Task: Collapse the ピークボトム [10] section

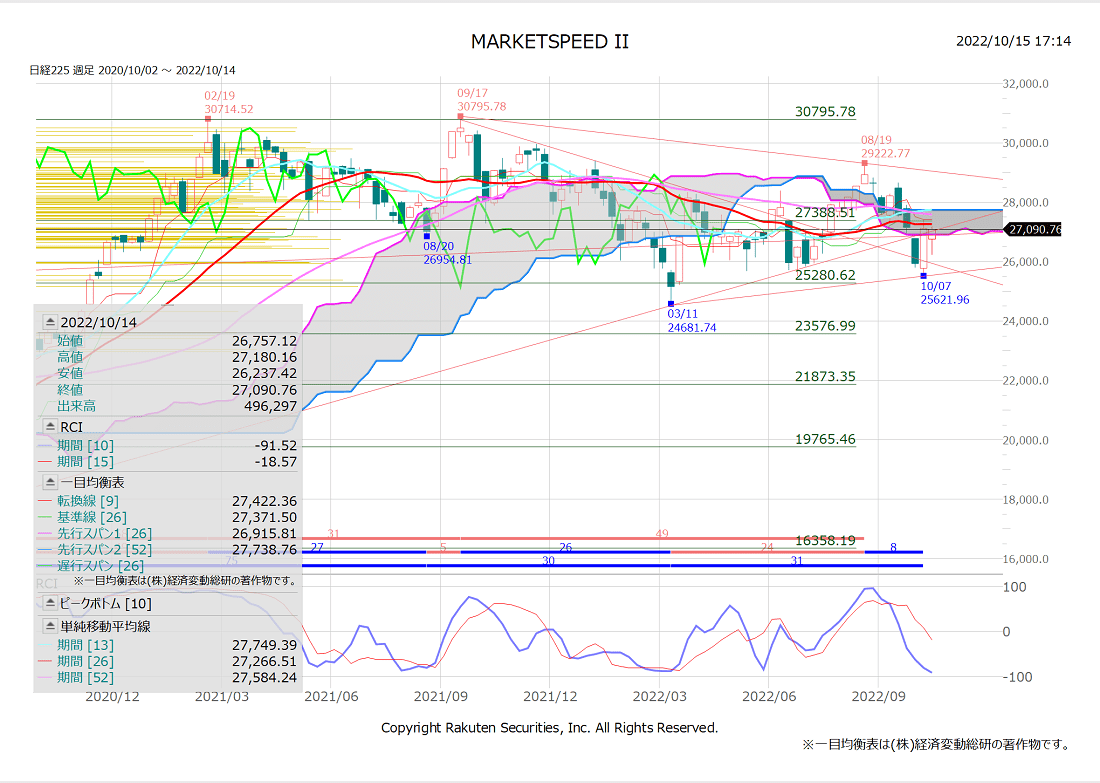Action: tap(50, 603)
